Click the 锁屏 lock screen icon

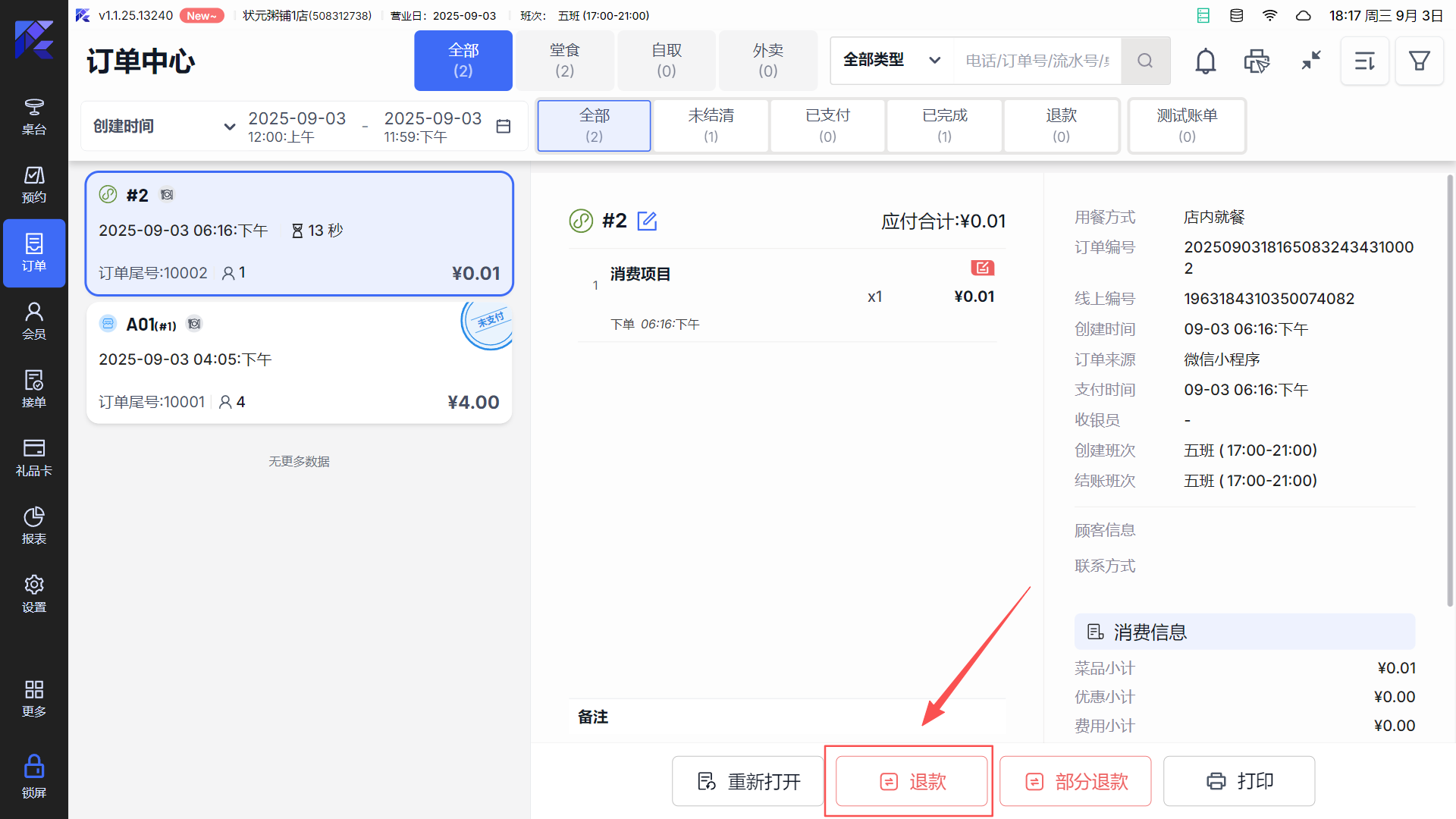(x=34, y=776)
